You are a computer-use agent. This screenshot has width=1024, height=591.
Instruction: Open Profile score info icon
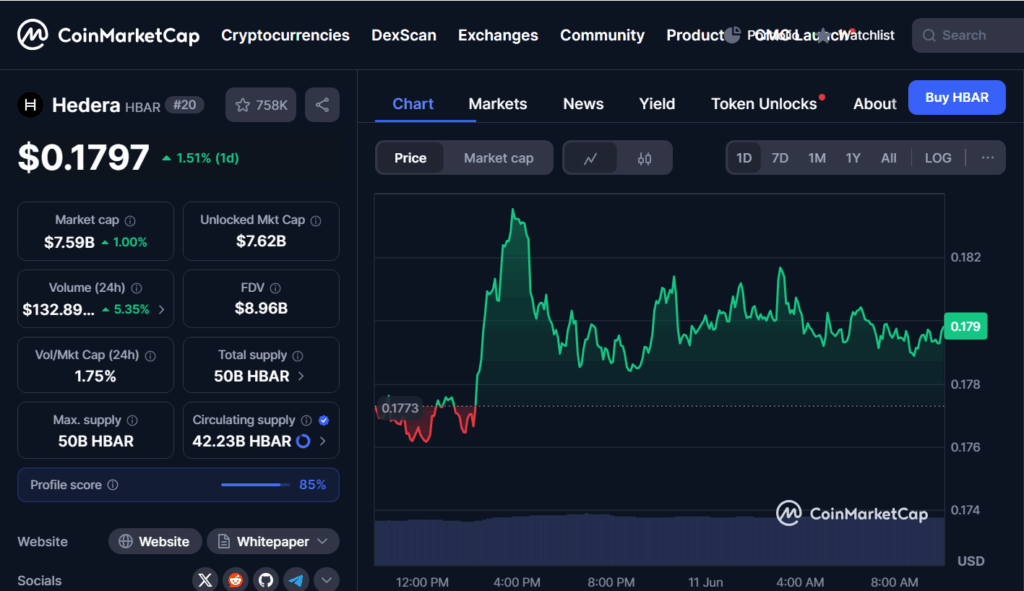[x=113, y=485]
